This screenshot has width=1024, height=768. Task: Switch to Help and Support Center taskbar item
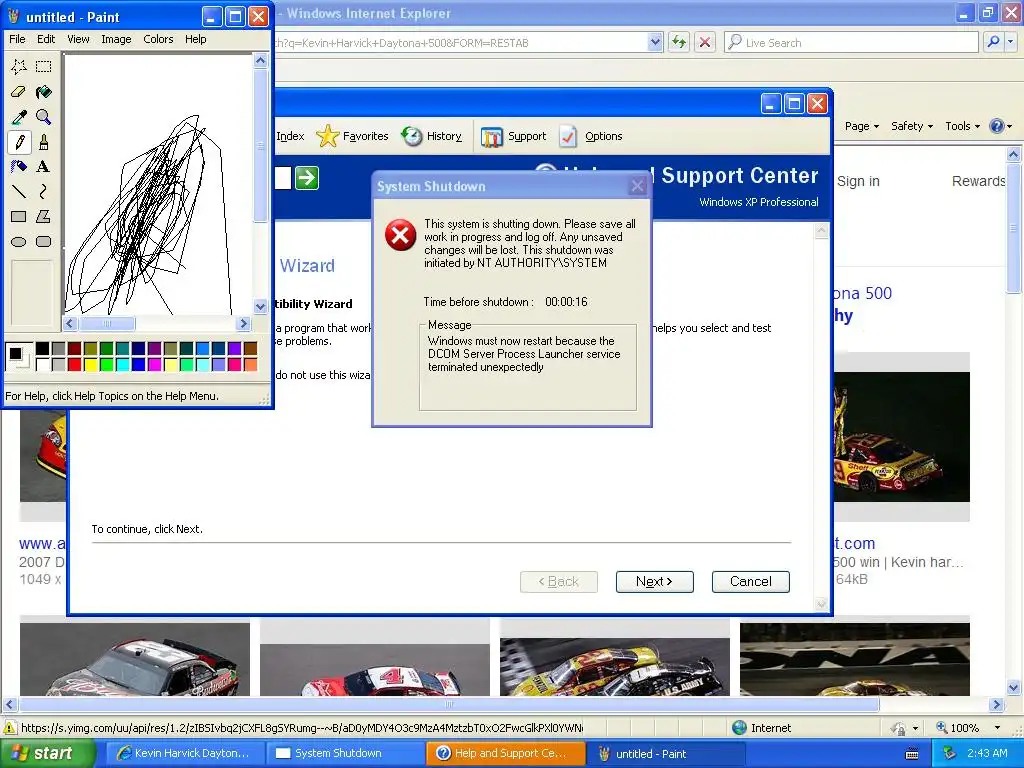coord(505,753)
